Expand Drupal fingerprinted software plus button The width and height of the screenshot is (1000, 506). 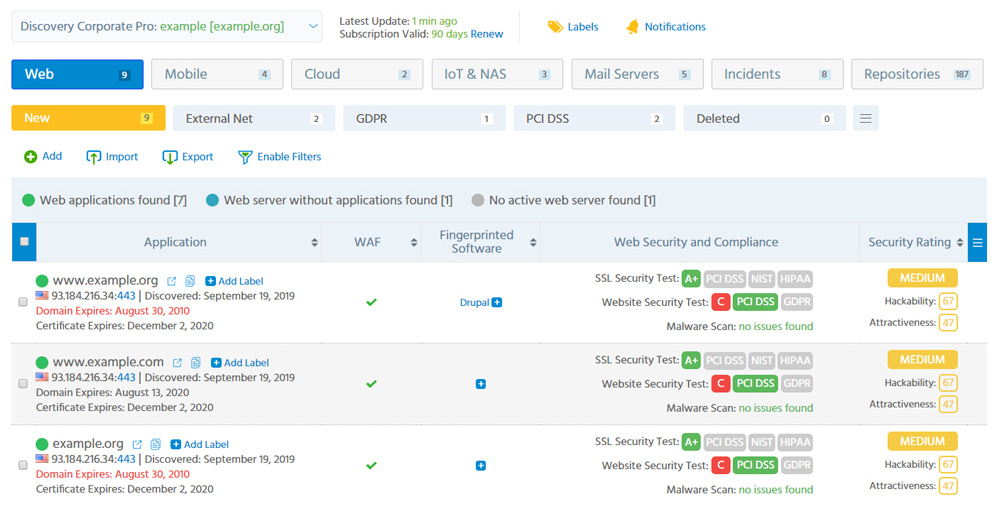coord(497,302)
